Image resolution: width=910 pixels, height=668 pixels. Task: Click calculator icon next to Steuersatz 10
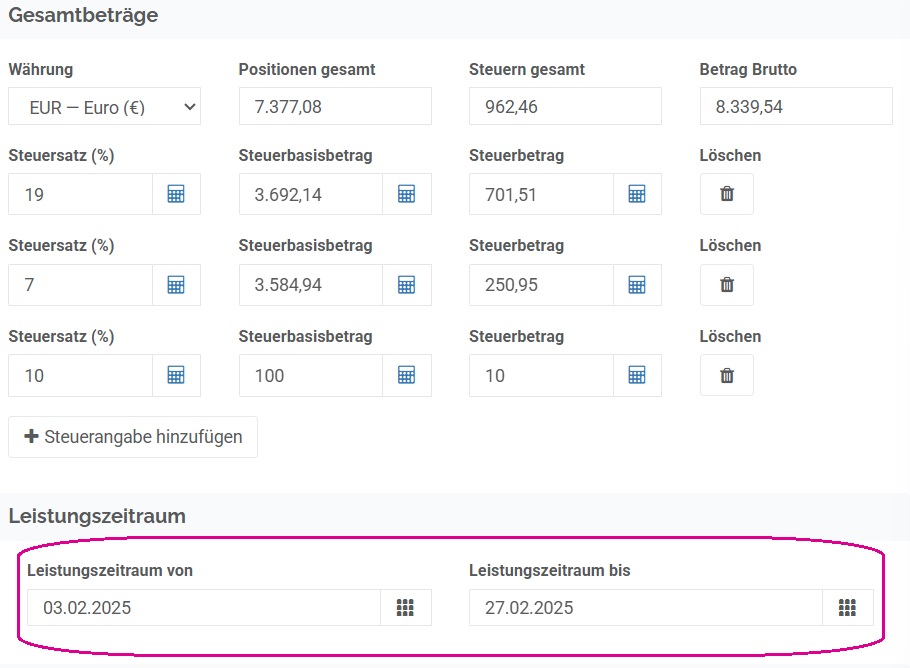[176, 375]
